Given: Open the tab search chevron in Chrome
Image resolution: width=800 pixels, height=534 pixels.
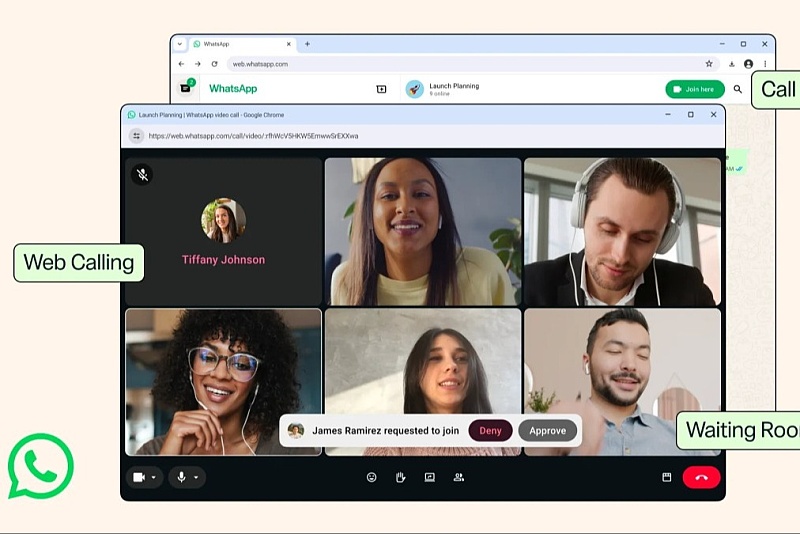Looking at the screenshot, I should click(180, 44).
